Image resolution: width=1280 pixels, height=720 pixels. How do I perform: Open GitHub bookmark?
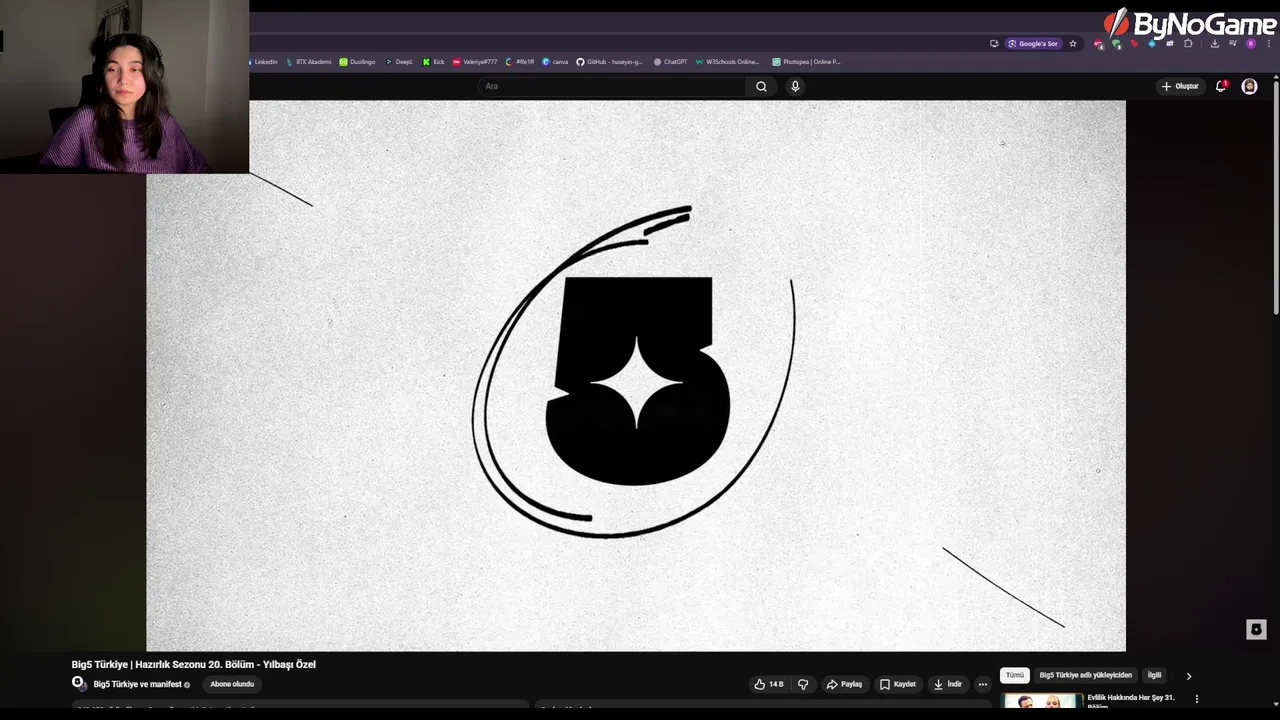pos(610,62)
